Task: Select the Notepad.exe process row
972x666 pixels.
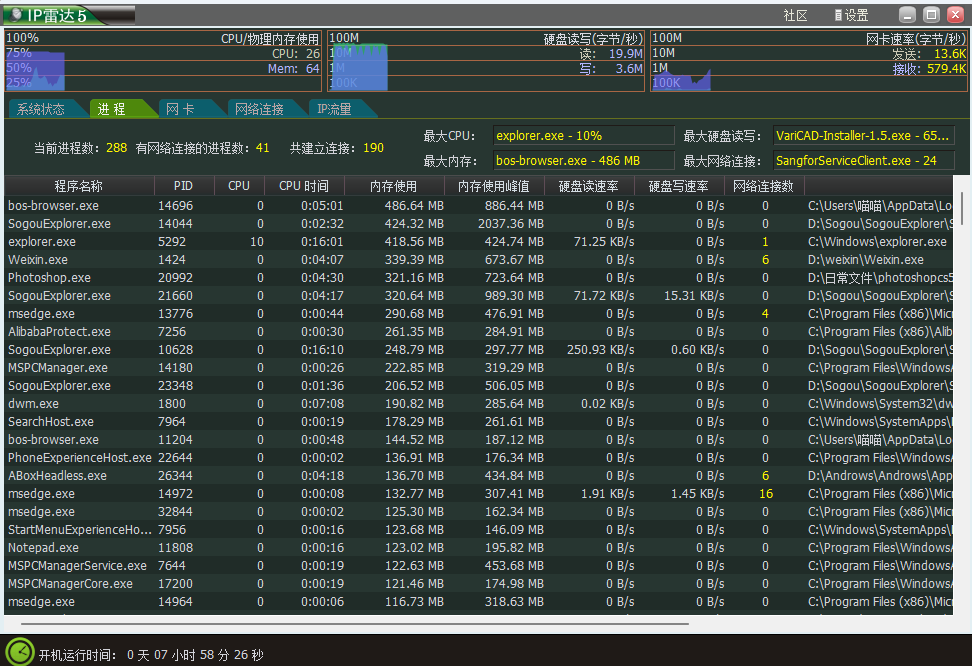Action: (x=44, y=548)
